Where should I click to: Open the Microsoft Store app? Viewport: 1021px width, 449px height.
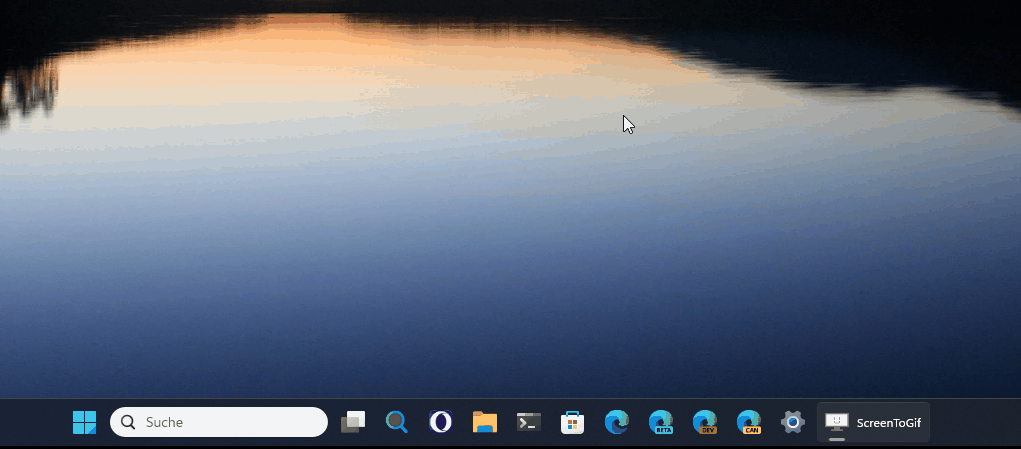[573, 422]
